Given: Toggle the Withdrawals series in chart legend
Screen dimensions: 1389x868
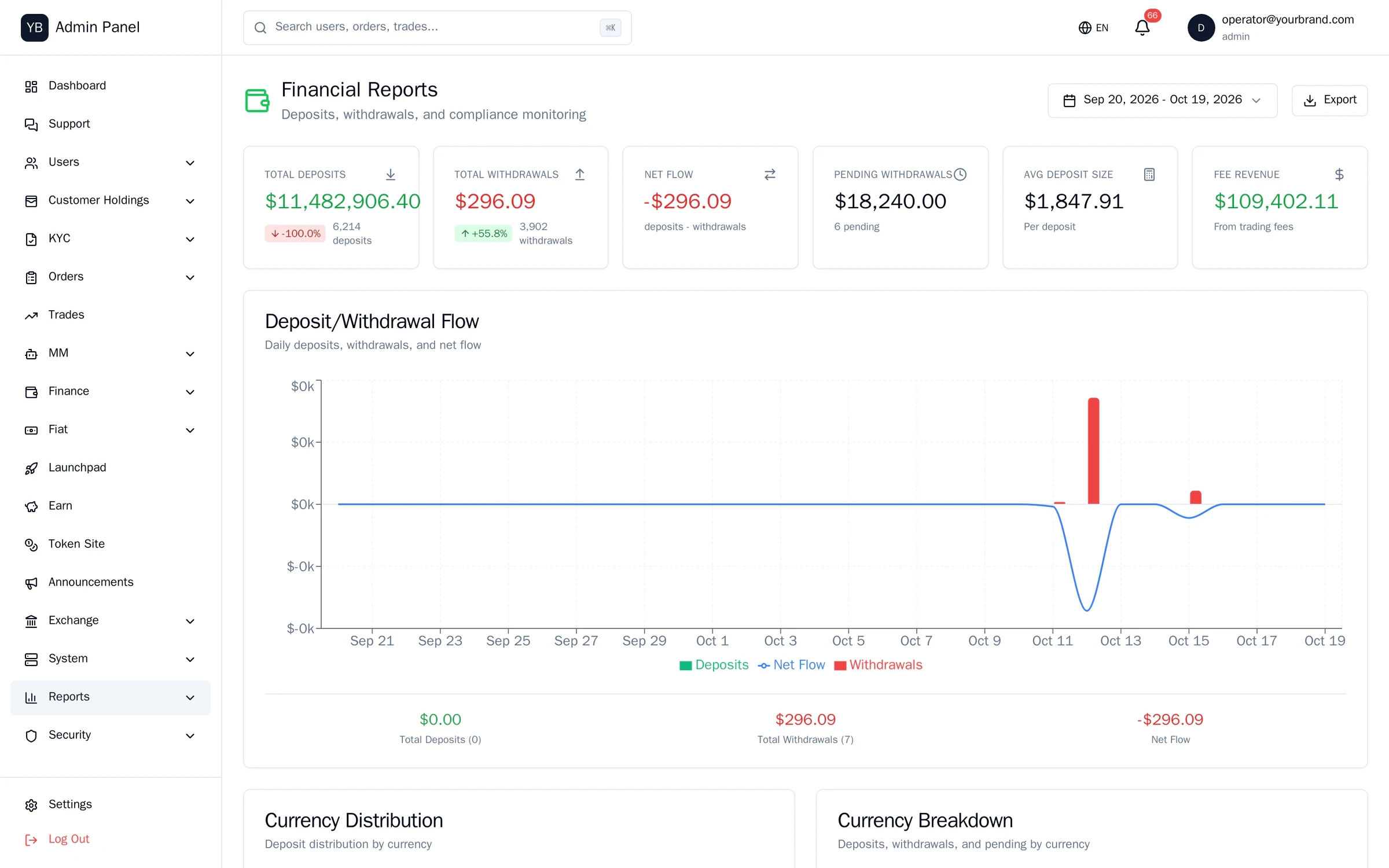Looking at the screenshot, I should point(878,665).
